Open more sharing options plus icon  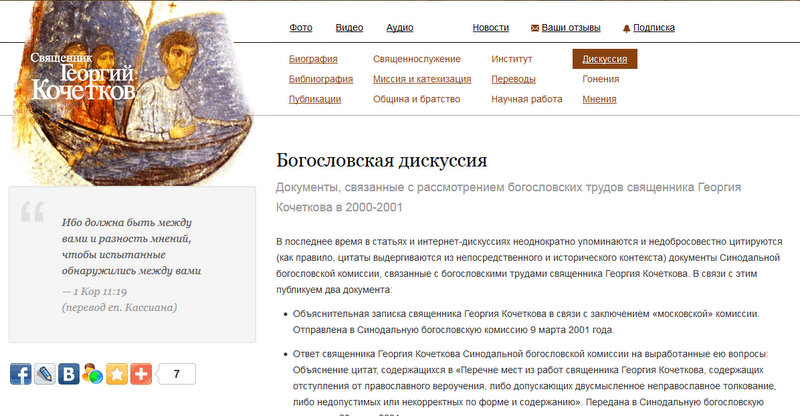pos(141,374)
